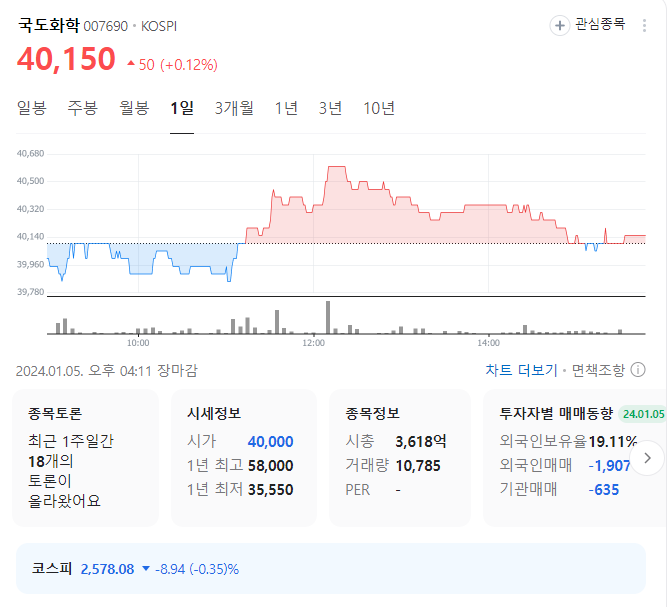Select the 1년 chart range tab
The image size is (667, 607).
286,108
